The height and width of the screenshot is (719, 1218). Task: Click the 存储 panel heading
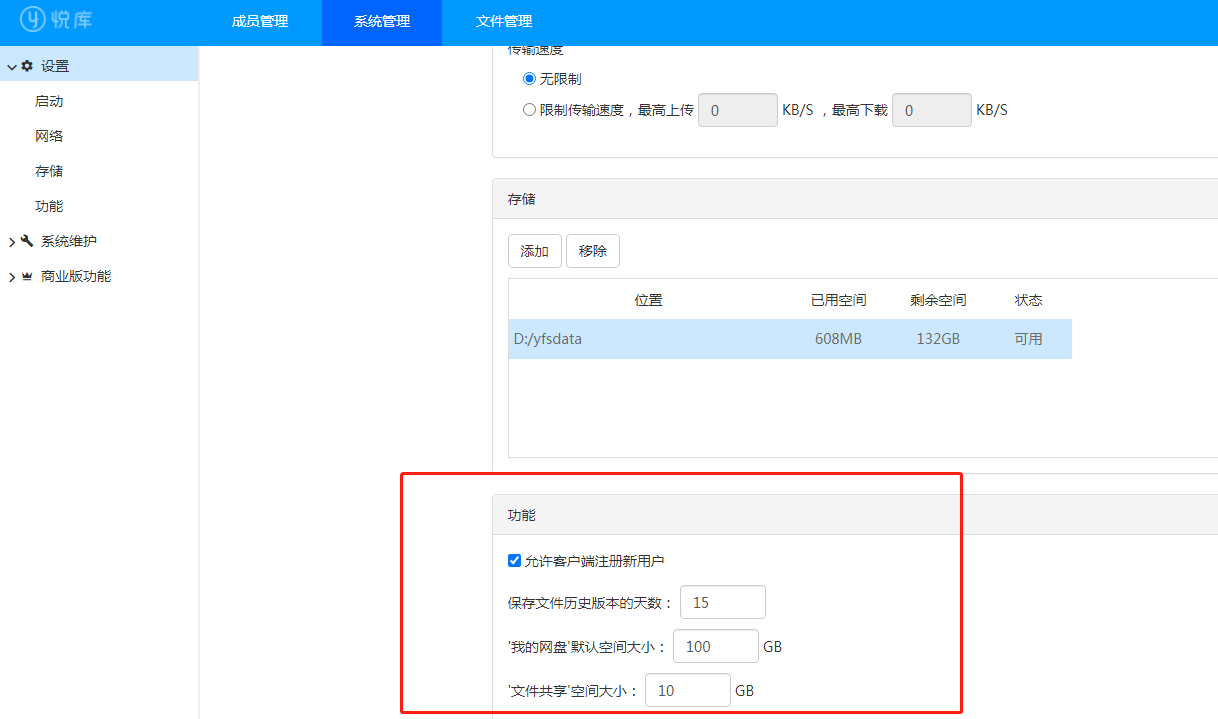[855, 199]
